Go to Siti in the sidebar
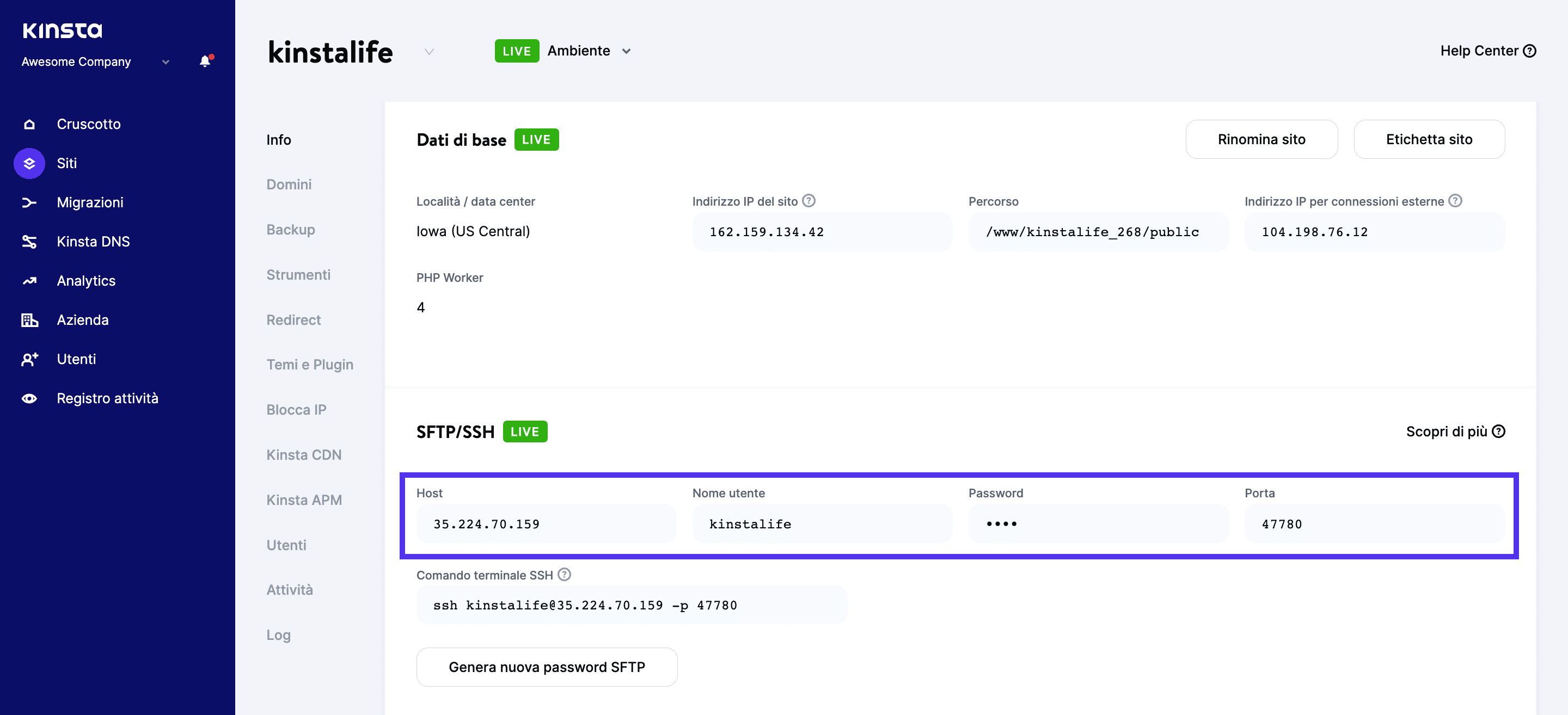Viewport: 1568px width, 715px height. (x=66, y=163)
